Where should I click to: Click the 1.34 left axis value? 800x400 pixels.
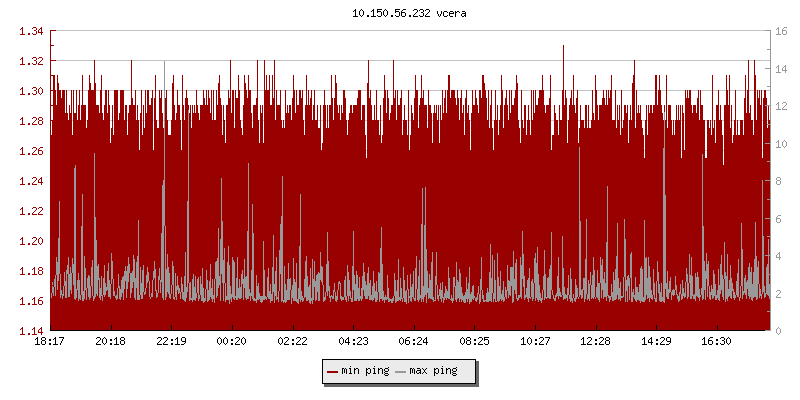(x=31, y=31)
